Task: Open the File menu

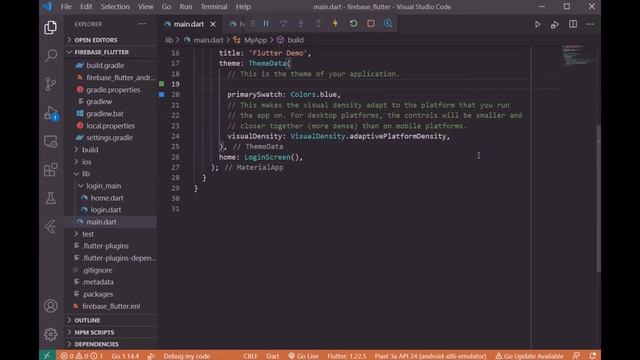Action: pyautogui.click(x=66, y=7)
